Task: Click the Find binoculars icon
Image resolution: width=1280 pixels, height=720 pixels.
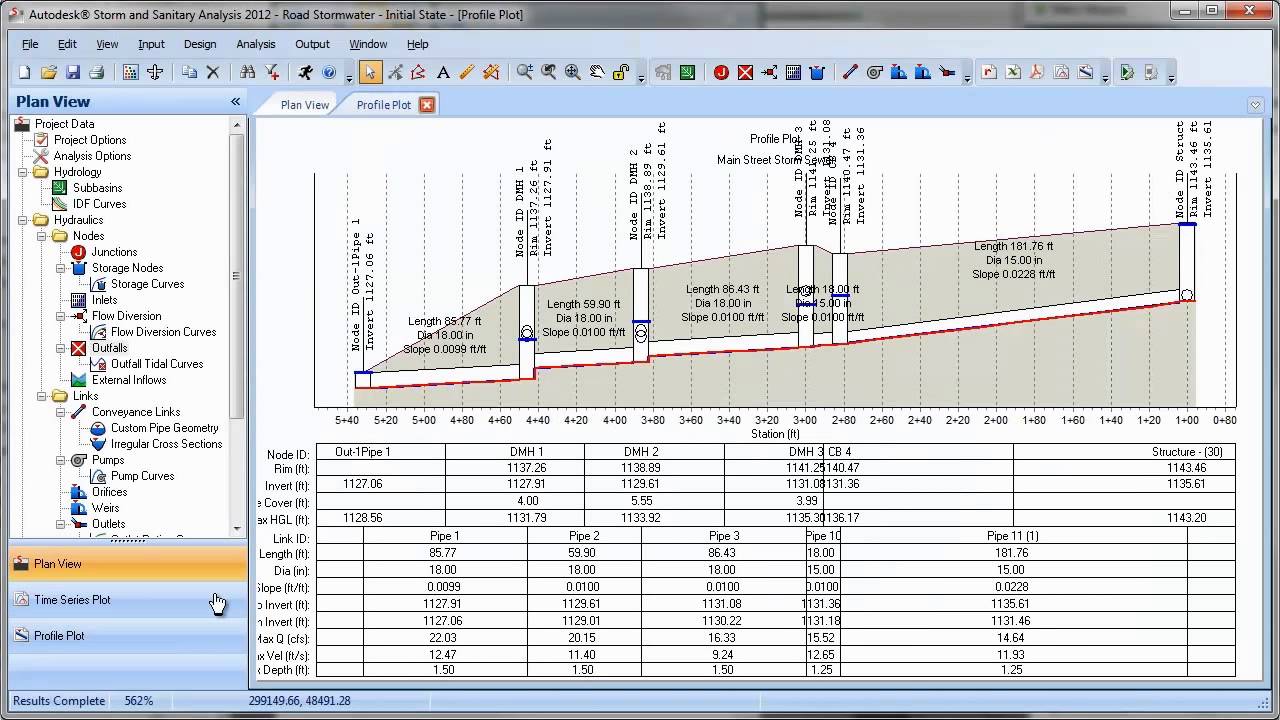Action: 247,72
